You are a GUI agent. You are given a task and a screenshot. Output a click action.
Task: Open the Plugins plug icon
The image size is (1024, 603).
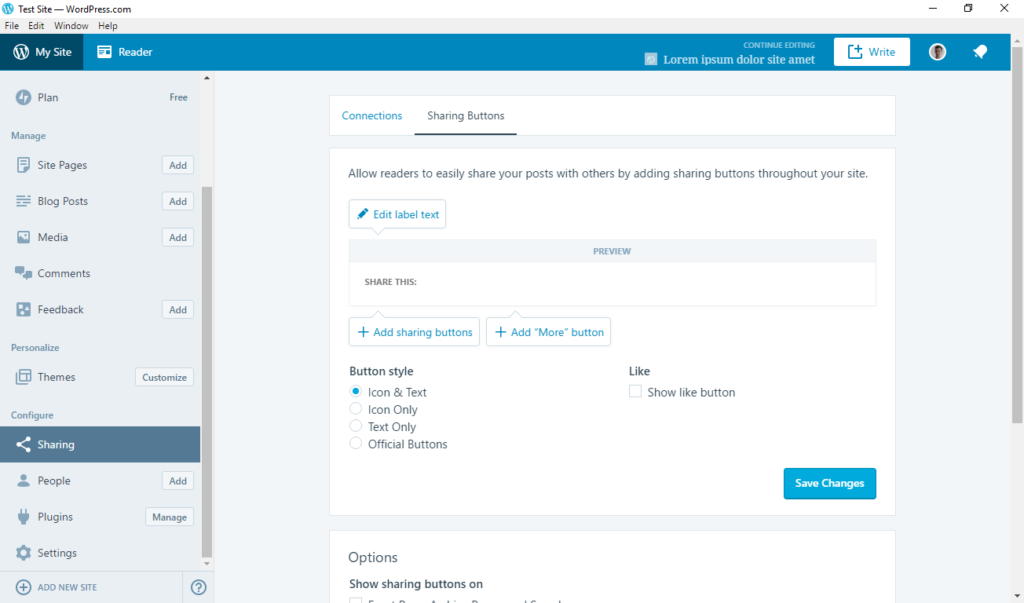pos(22,516)
